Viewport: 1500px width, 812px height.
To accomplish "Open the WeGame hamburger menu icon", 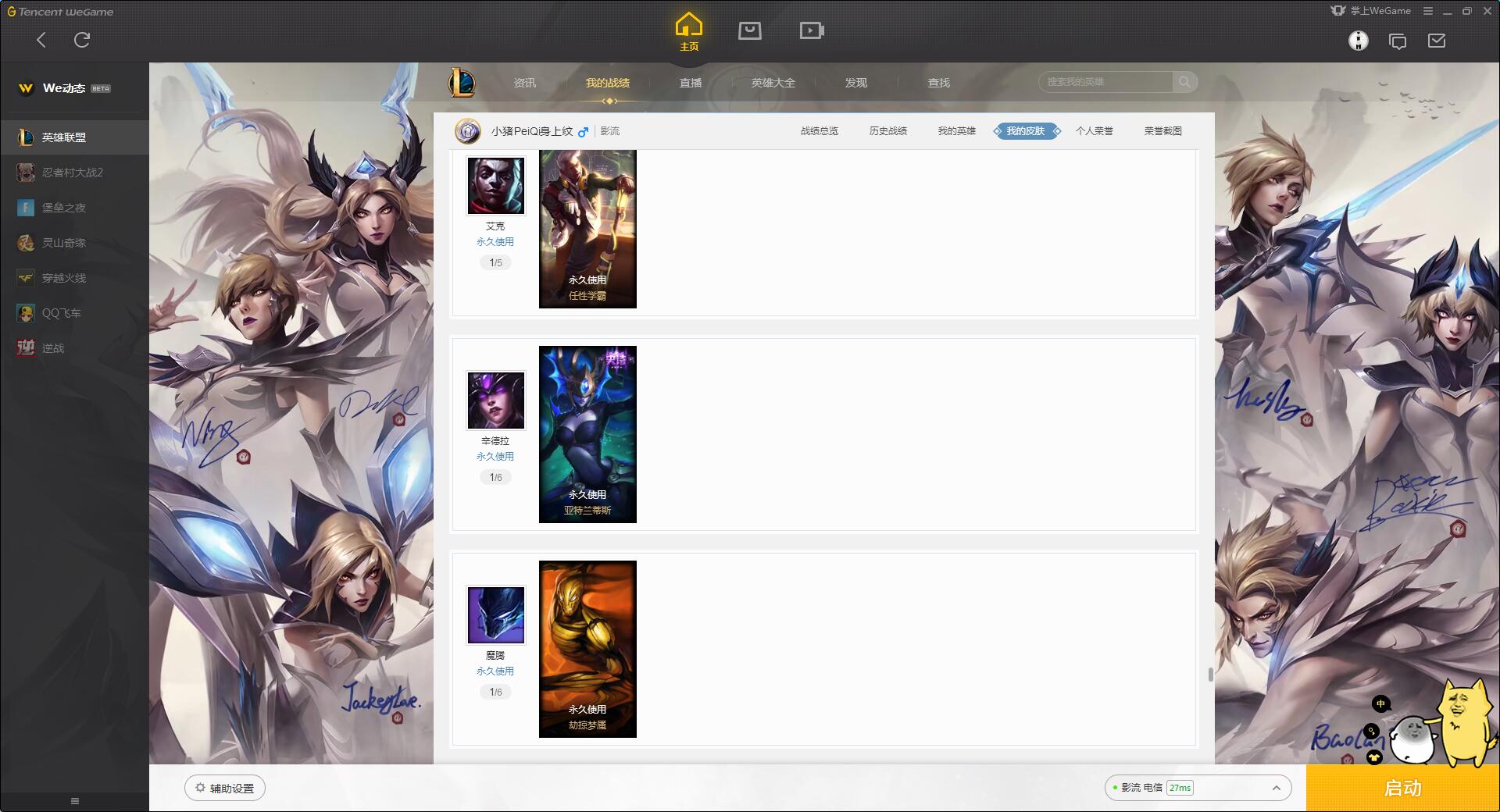I will click(x=1428, y=11).
